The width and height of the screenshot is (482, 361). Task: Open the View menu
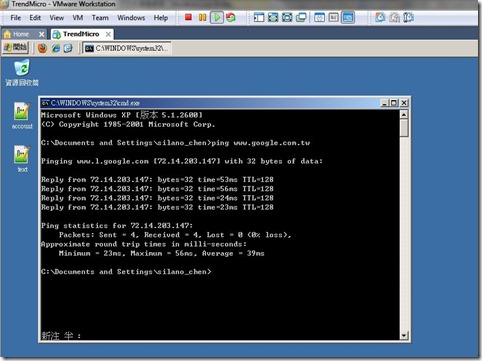coord(57,18)
